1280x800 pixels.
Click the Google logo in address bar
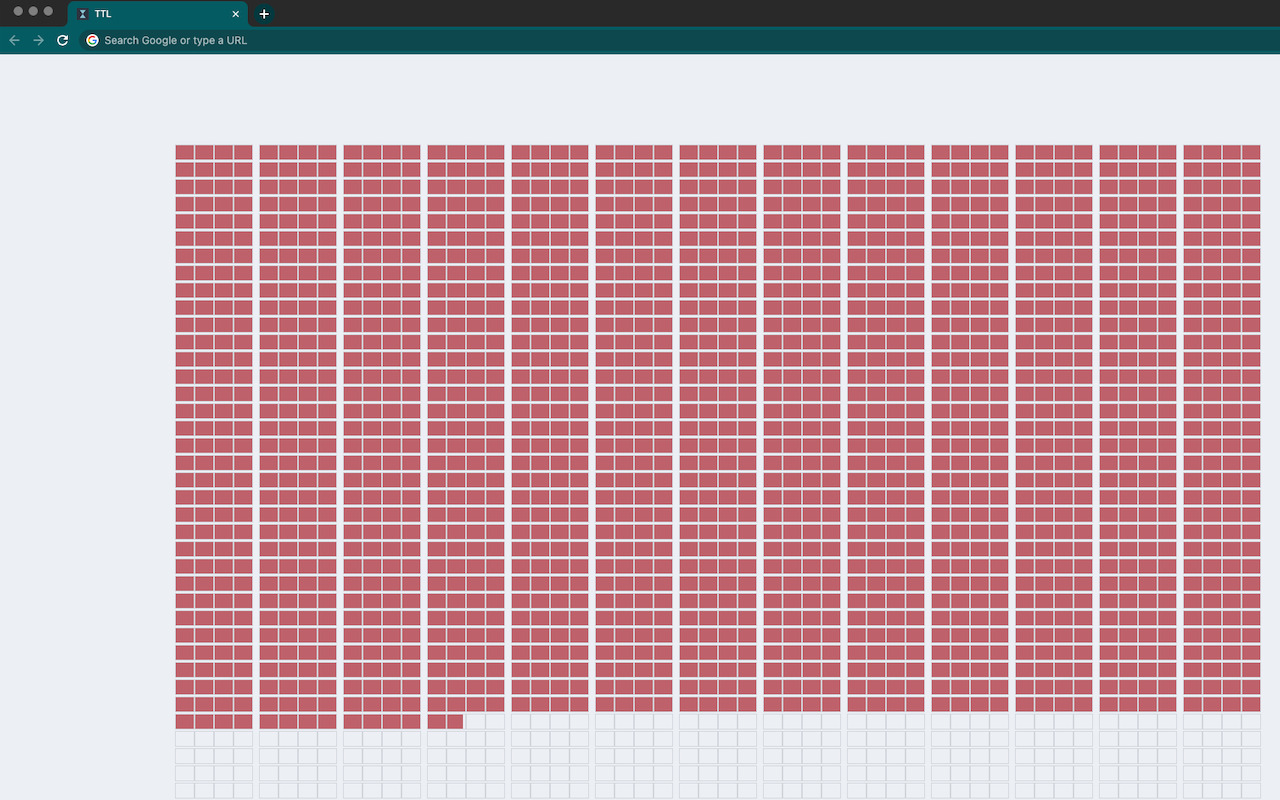(x=92, y=40)
